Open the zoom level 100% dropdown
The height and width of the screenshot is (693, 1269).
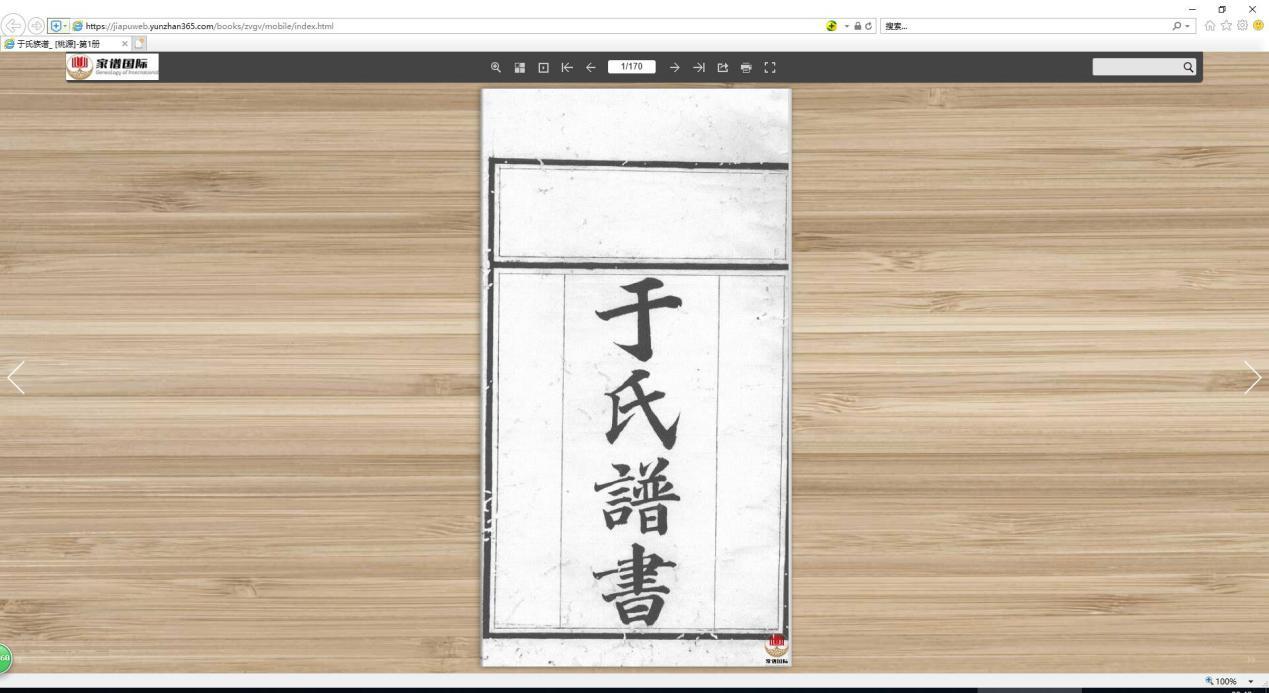(1250, 681)
